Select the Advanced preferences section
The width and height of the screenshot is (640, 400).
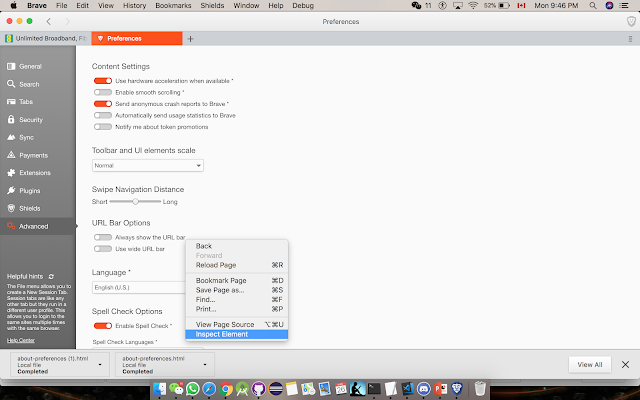[38, 226]
